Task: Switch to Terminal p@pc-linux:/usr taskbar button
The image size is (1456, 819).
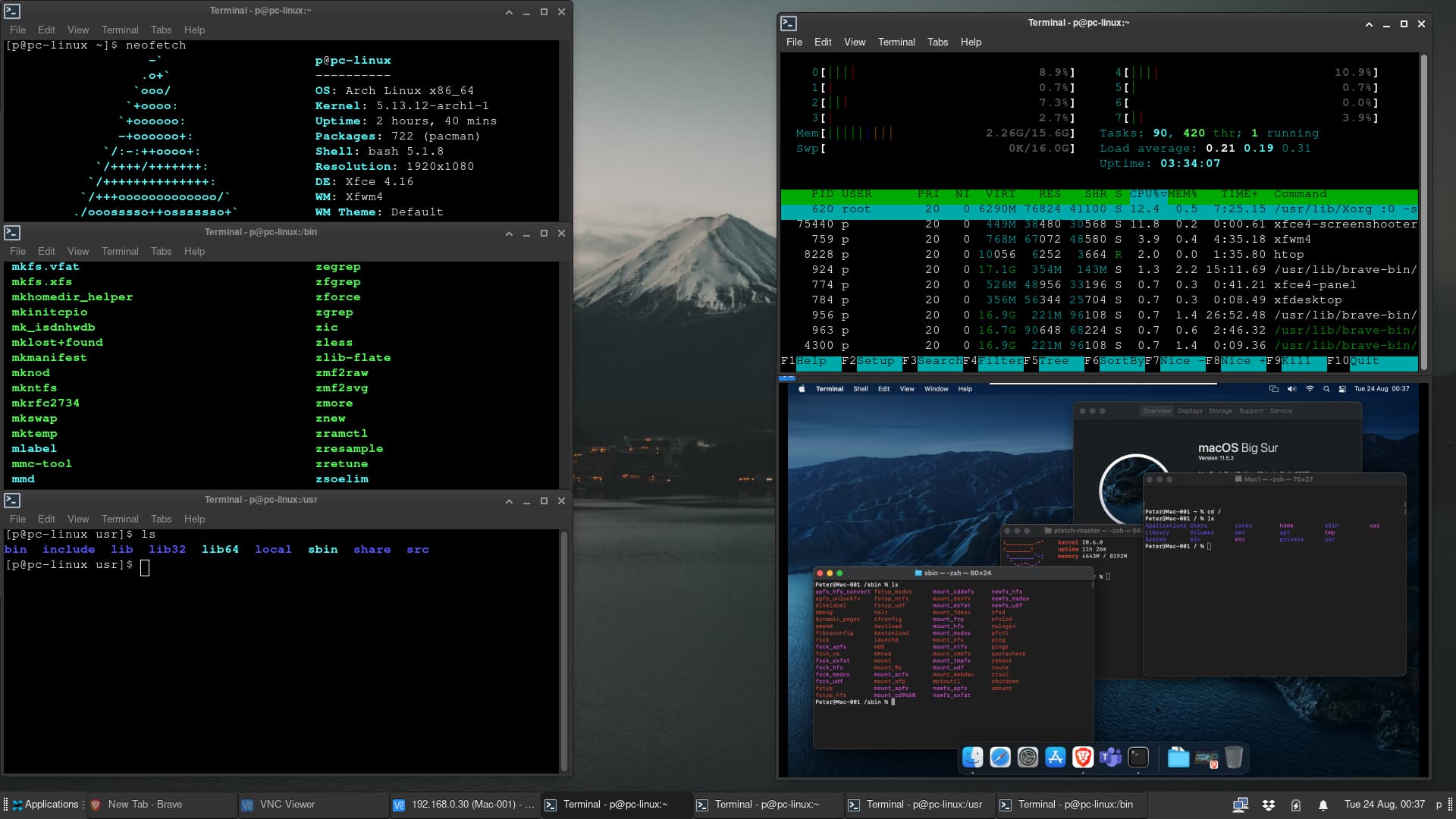Action: pyautogui.click(x=920, y=805)
